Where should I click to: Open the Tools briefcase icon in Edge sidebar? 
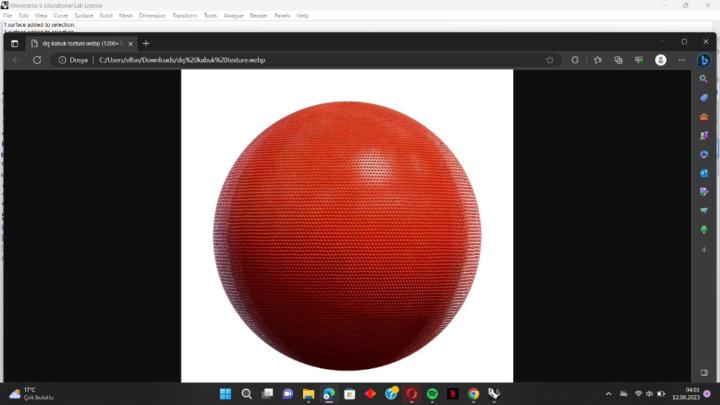[x=703, y=117]
